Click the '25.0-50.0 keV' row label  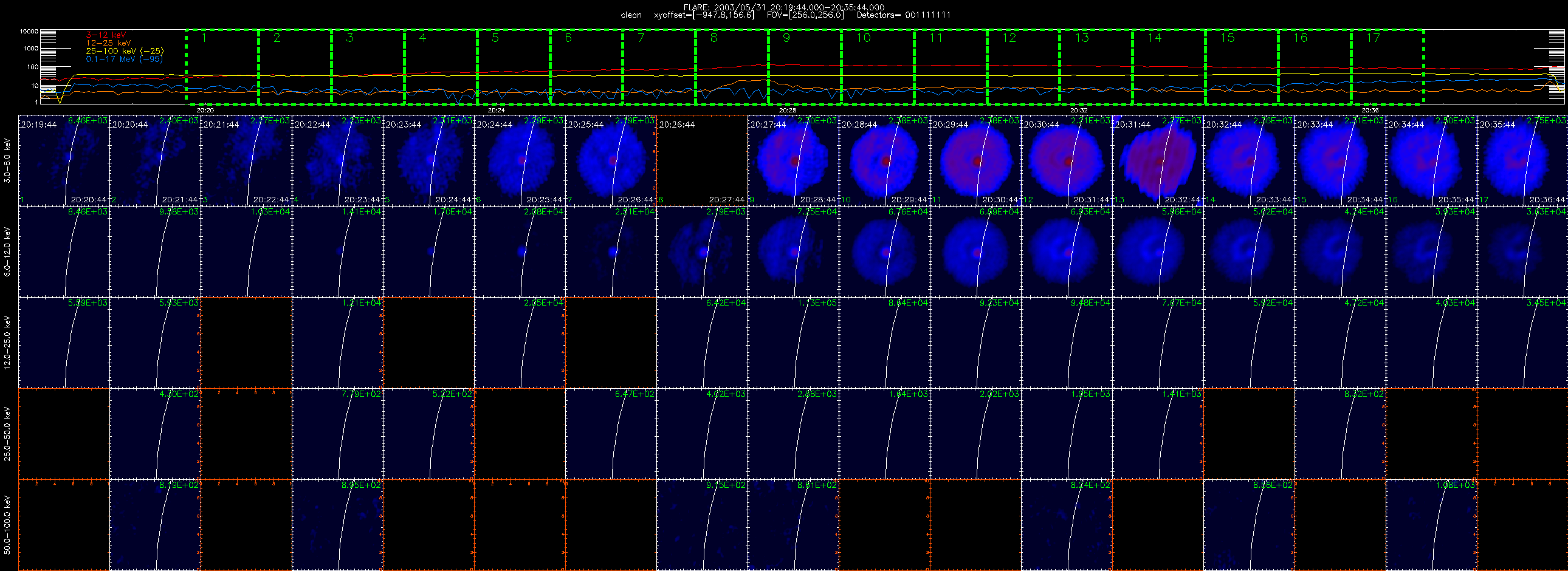[7, 434]
